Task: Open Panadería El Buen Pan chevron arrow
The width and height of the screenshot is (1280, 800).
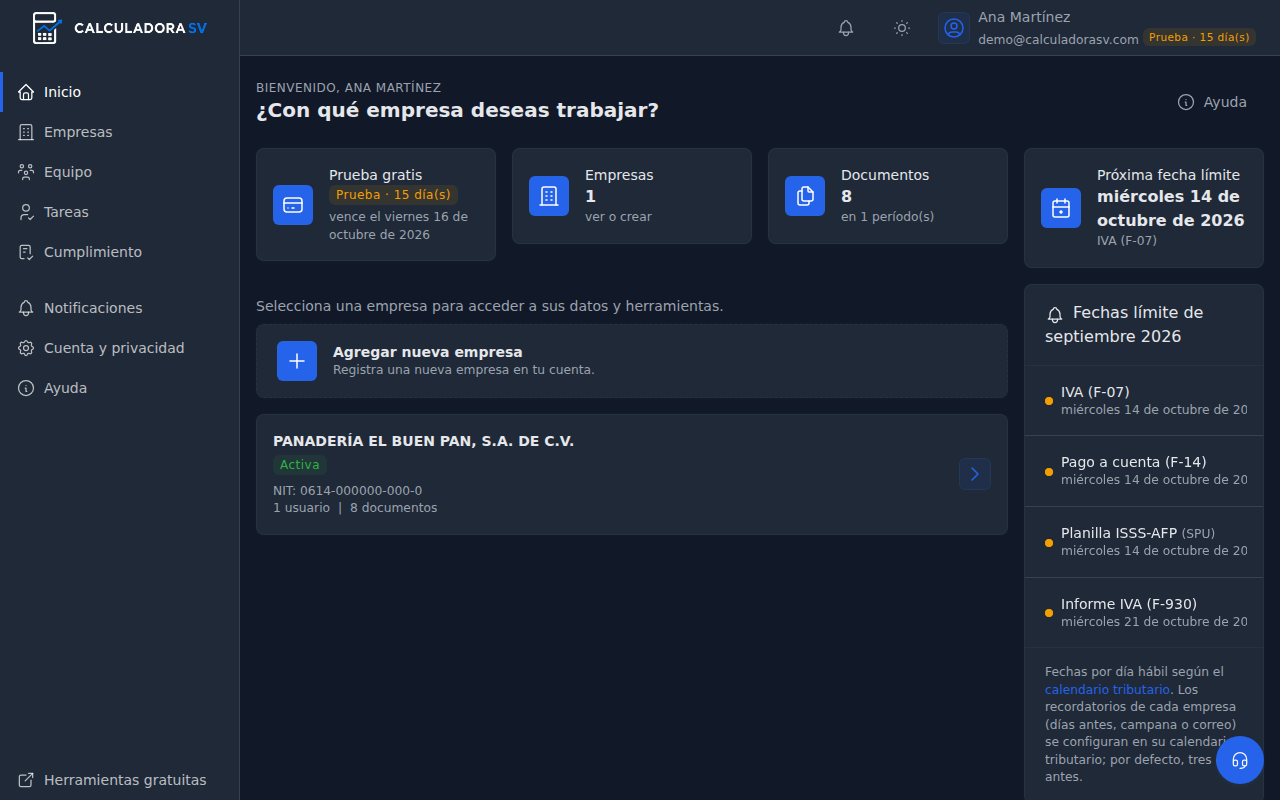Action: [975, 474]
